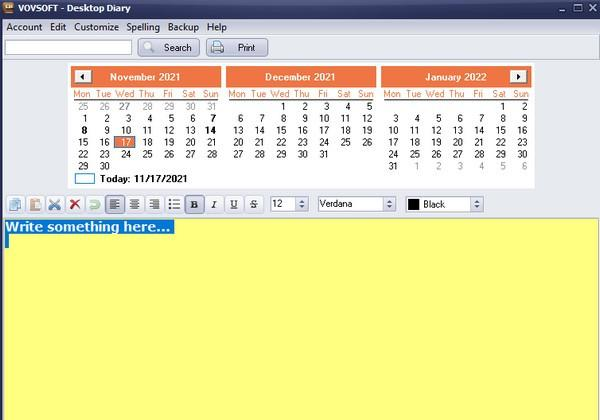This screenshot has width=600, height=420.
Task: Click the Search button's magnifier icon
Action: pos(148,47)
